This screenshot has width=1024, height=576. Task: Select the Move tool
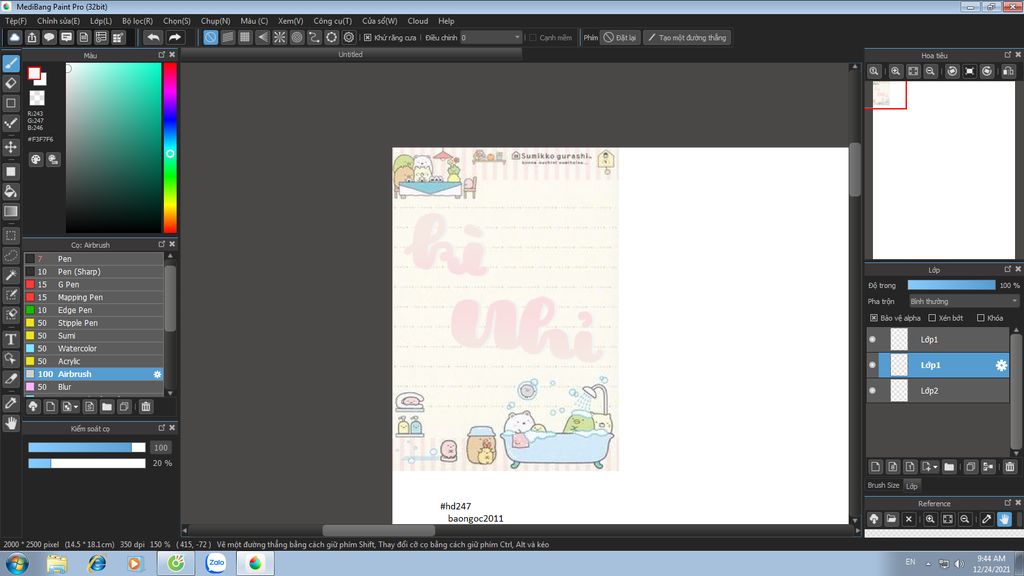pyautogui.click(x=10, y=147)
